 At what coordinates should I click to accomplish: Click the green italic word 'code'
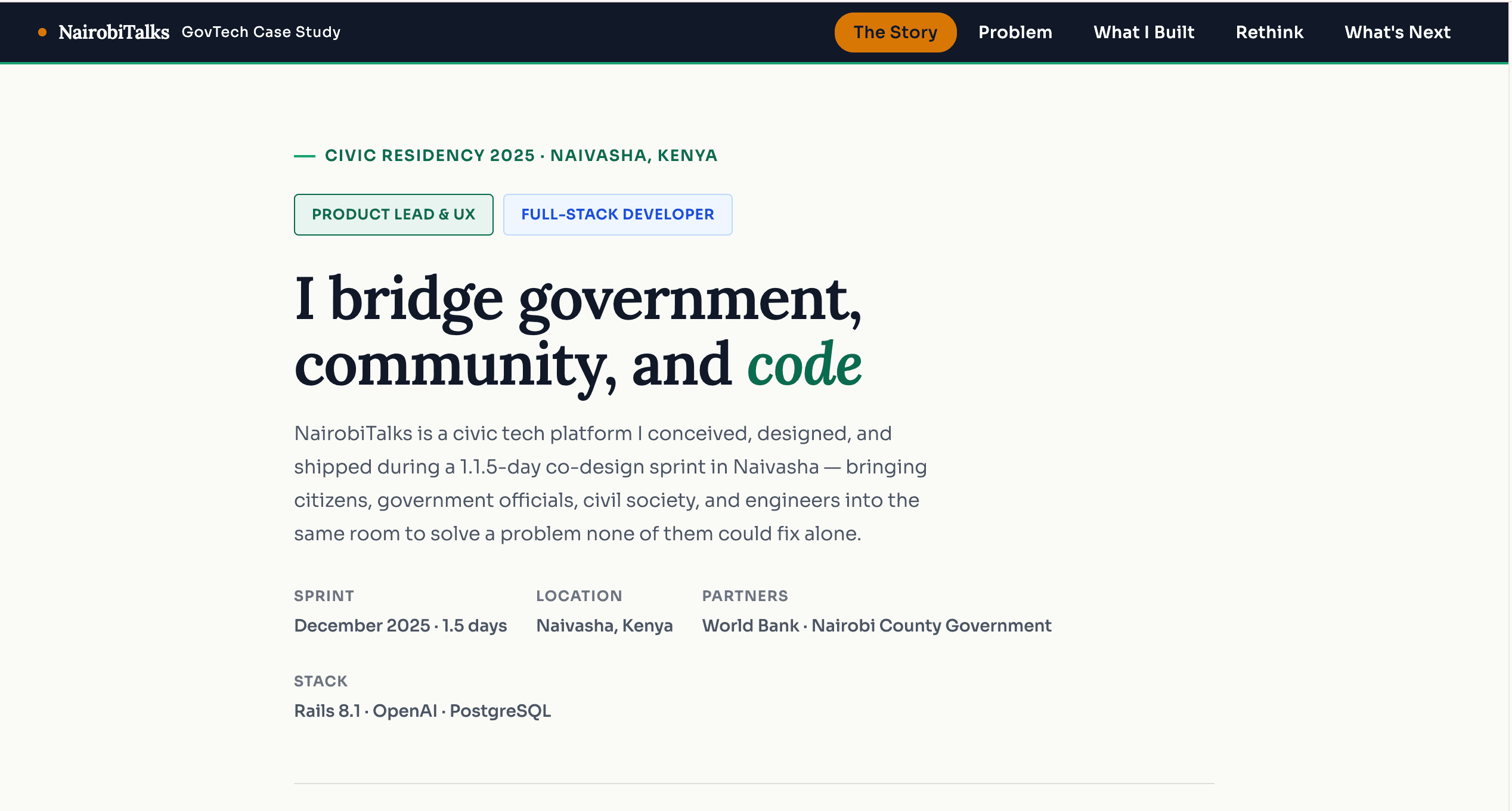tap(804, 364)
